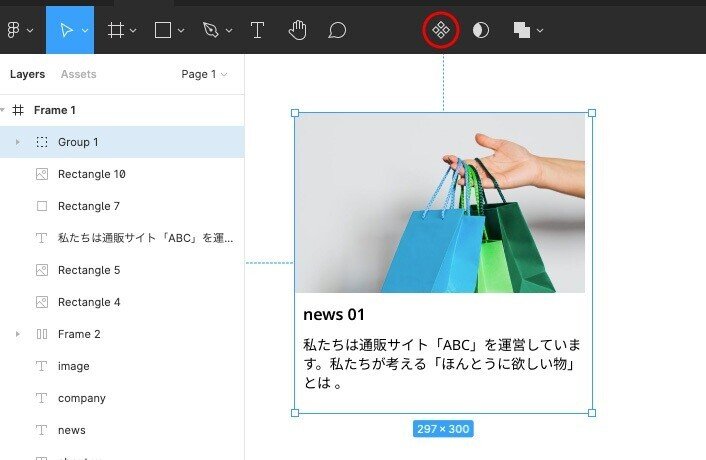Image resolution: width=706 pixels, height=460 pixels.
Task: Click the Boolean Union selection icon
Action: pyautogui.click(x=522, y=30)
